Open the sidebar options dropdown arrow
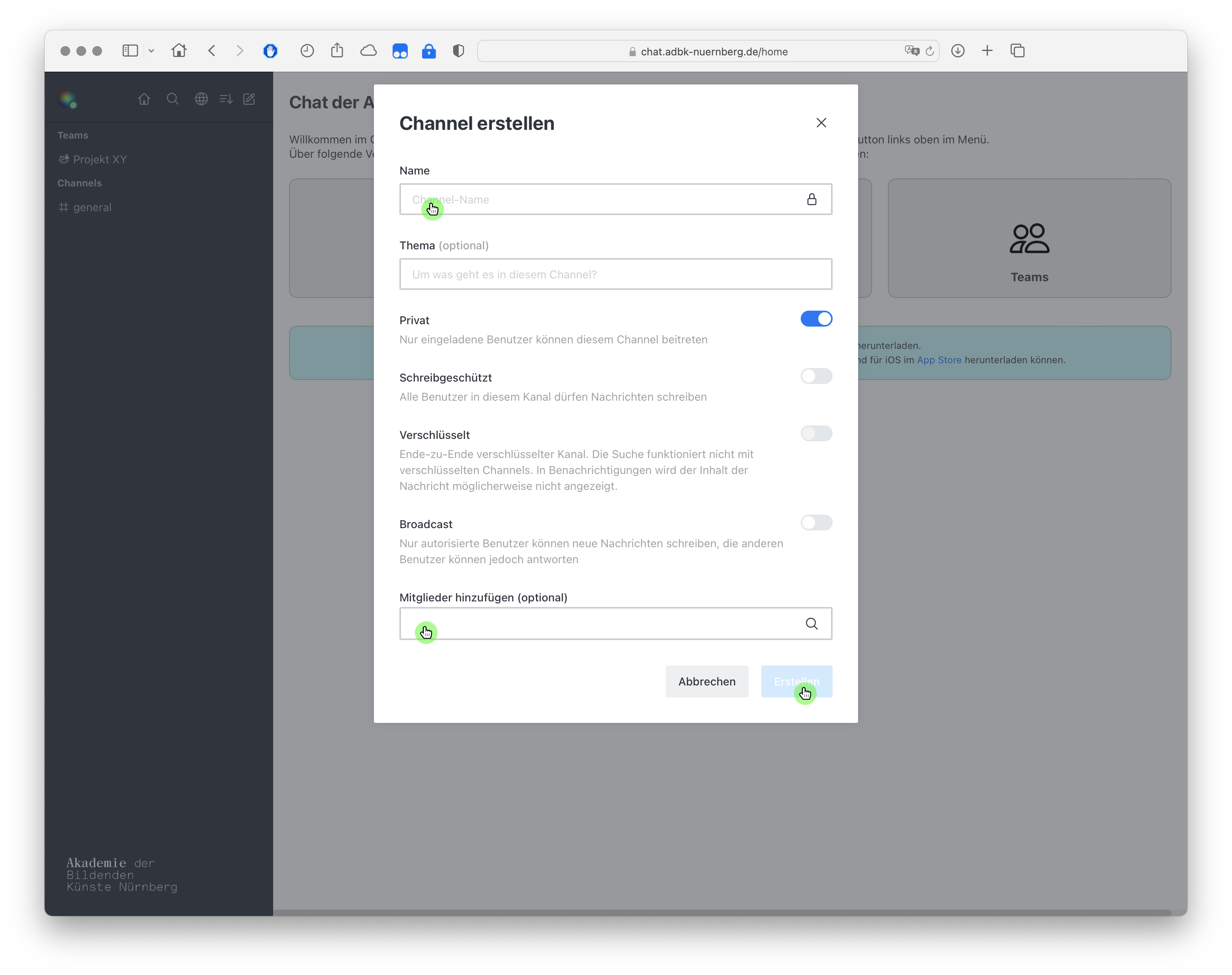 pos(151,51)
